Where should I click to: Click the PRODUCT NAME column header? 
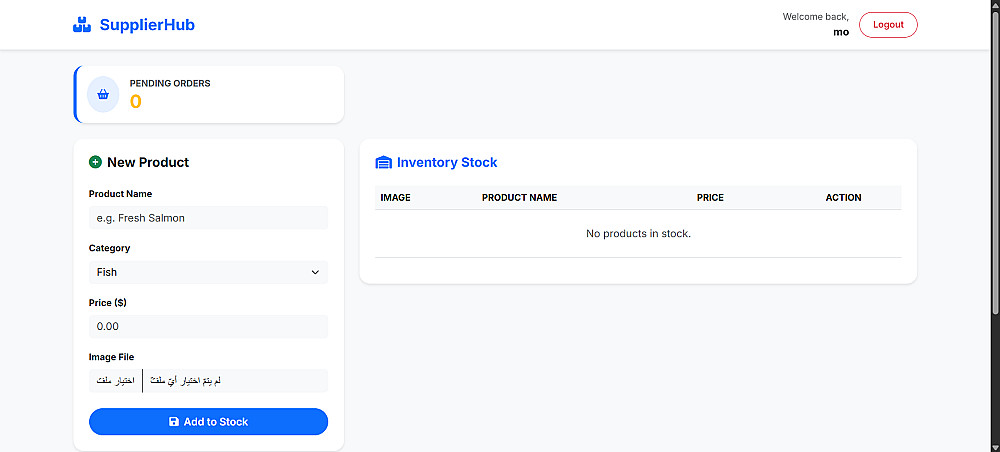[x=519, y=198]
